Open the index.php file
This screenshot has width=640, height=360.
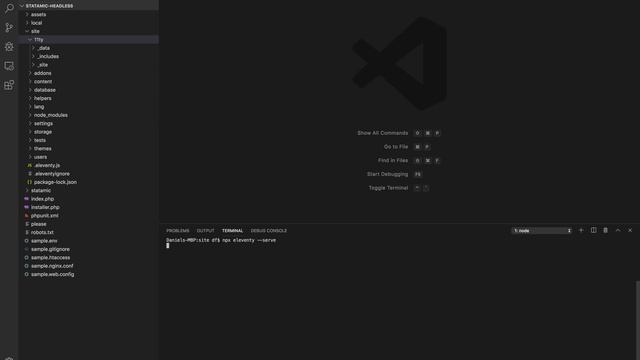(89, 199)
